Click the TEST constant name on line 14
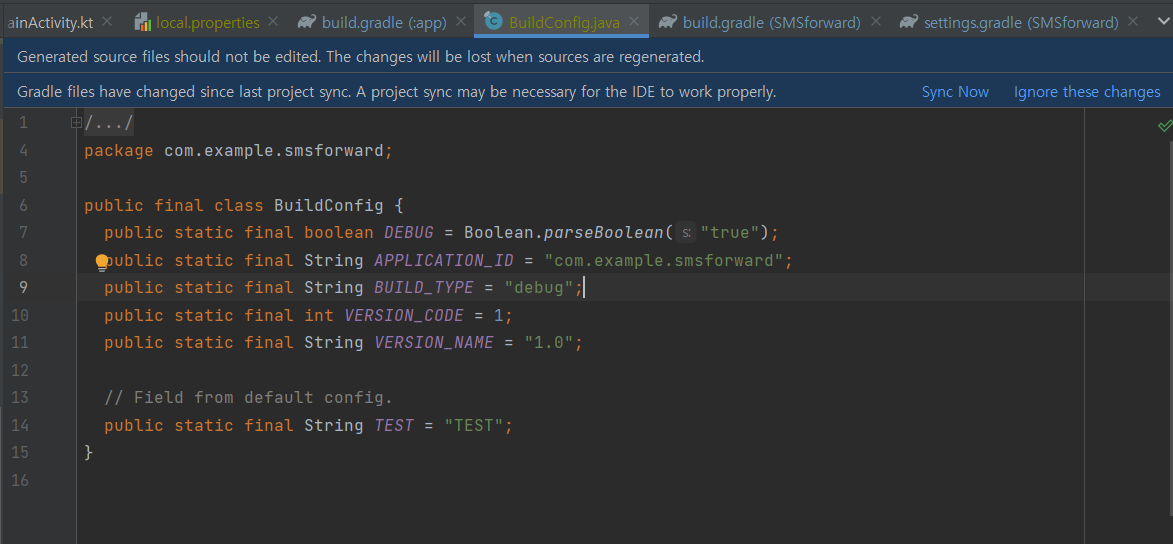1173x544 pixels. (393, 425)
